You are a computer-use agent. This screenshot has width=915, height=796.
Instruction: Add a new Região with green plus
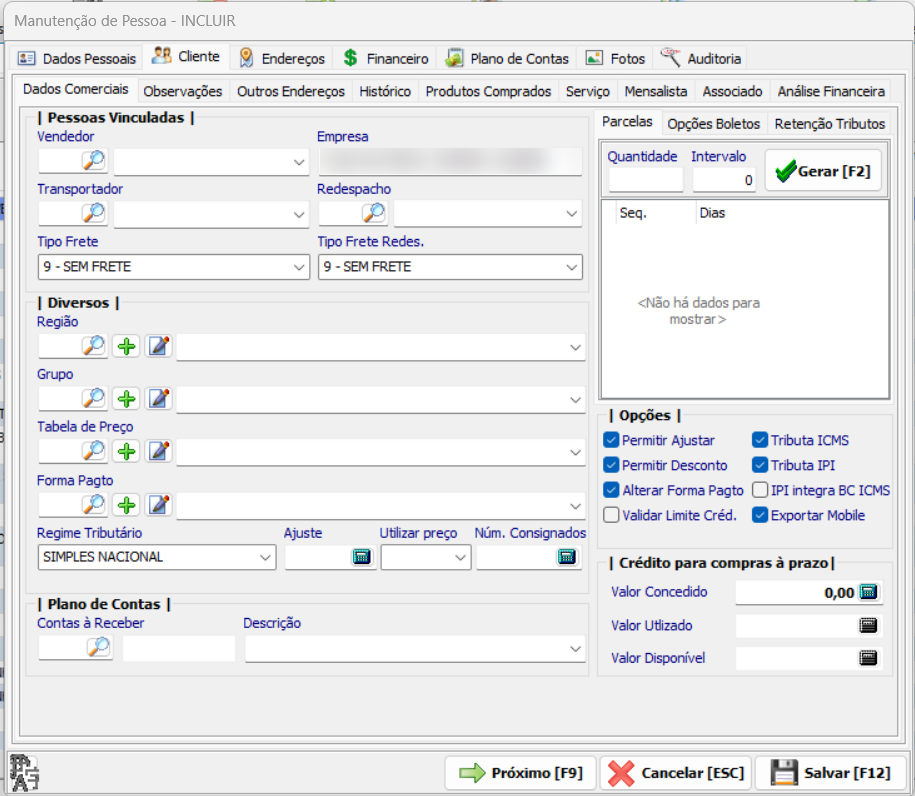coord(127,346)
